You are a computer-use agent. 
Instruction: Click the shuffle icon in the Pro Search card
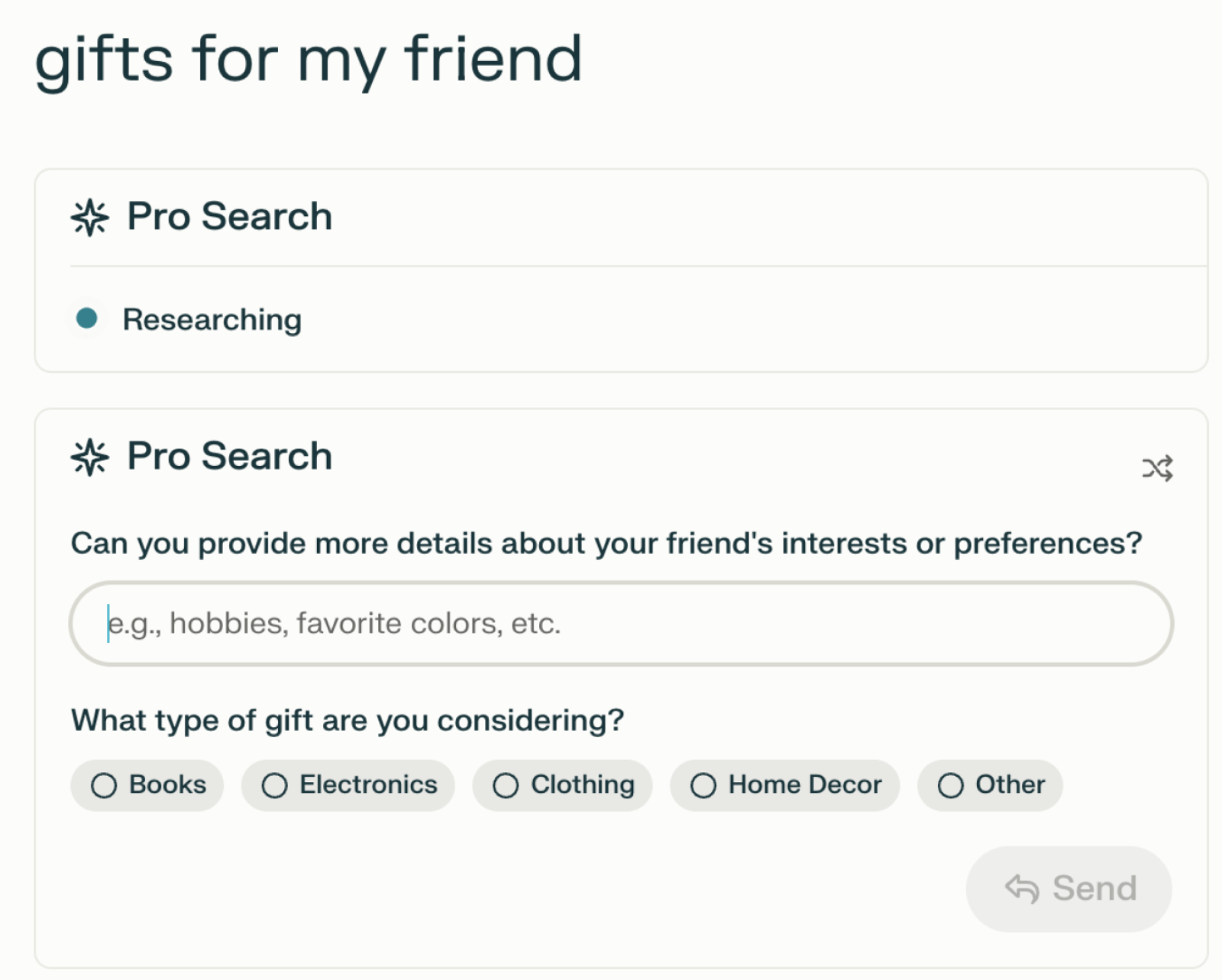point(1159,468)
